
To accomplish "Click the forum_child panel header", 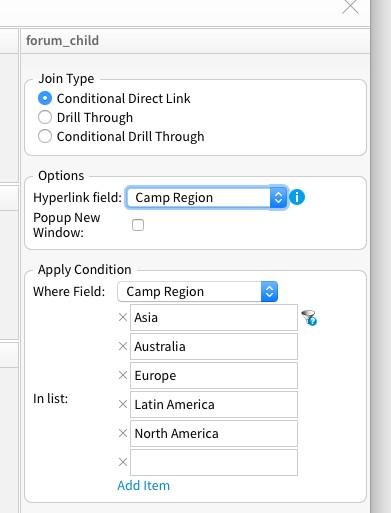I will [195, 41].
